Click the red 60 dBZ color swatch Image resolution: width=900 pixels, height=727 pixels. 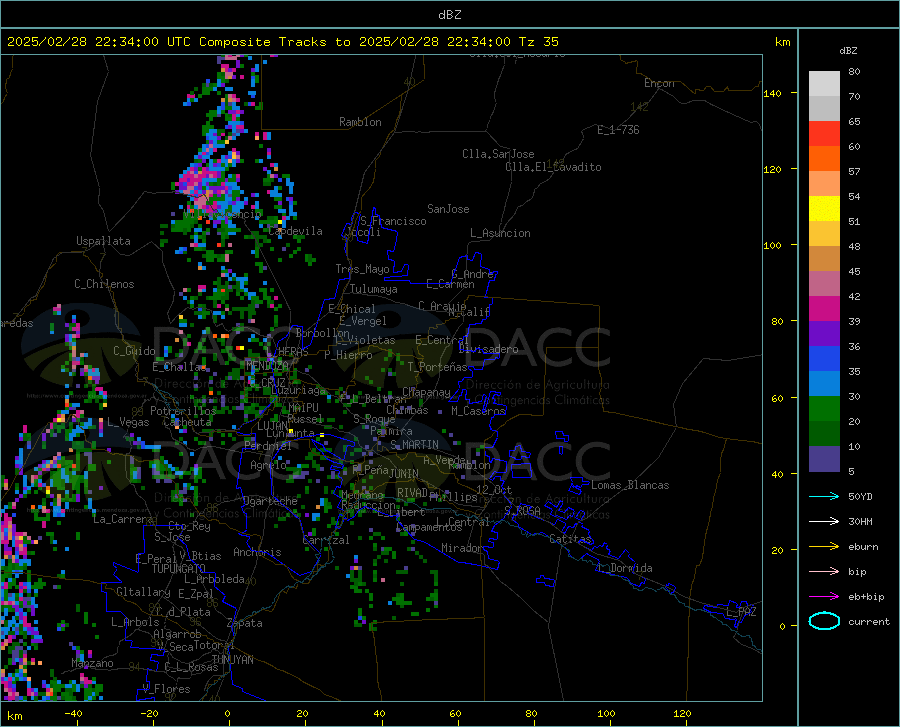[824, 134]
